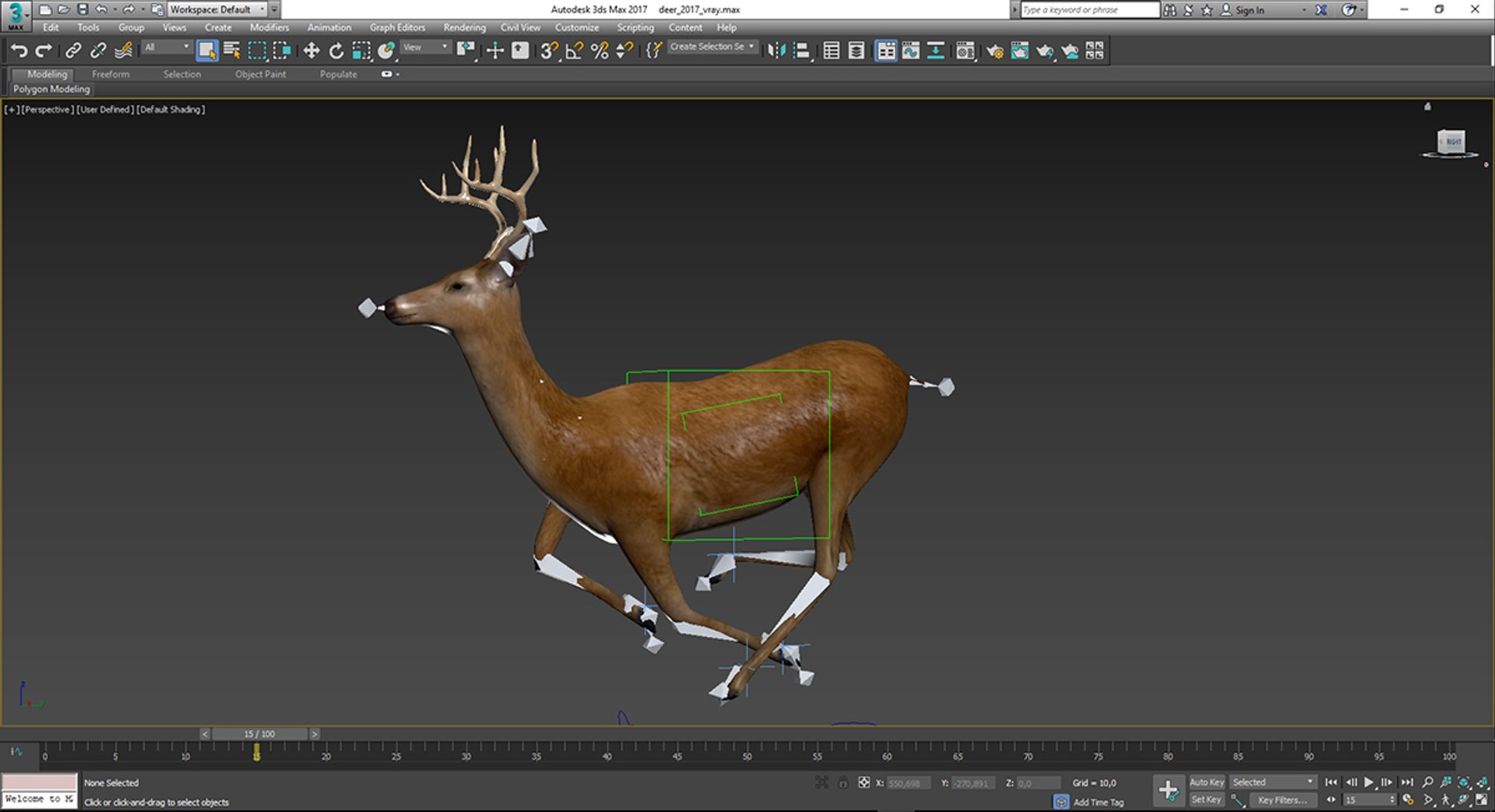Screen dimensions: 1495x812
Task: Click the Align tool icon
Action: [x=802, y=51]
